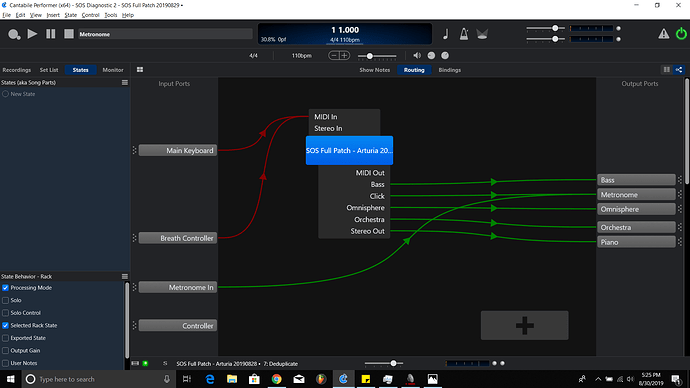Stop the transport
The width and height of the screenshot is (690, 388).
[69, 34]
